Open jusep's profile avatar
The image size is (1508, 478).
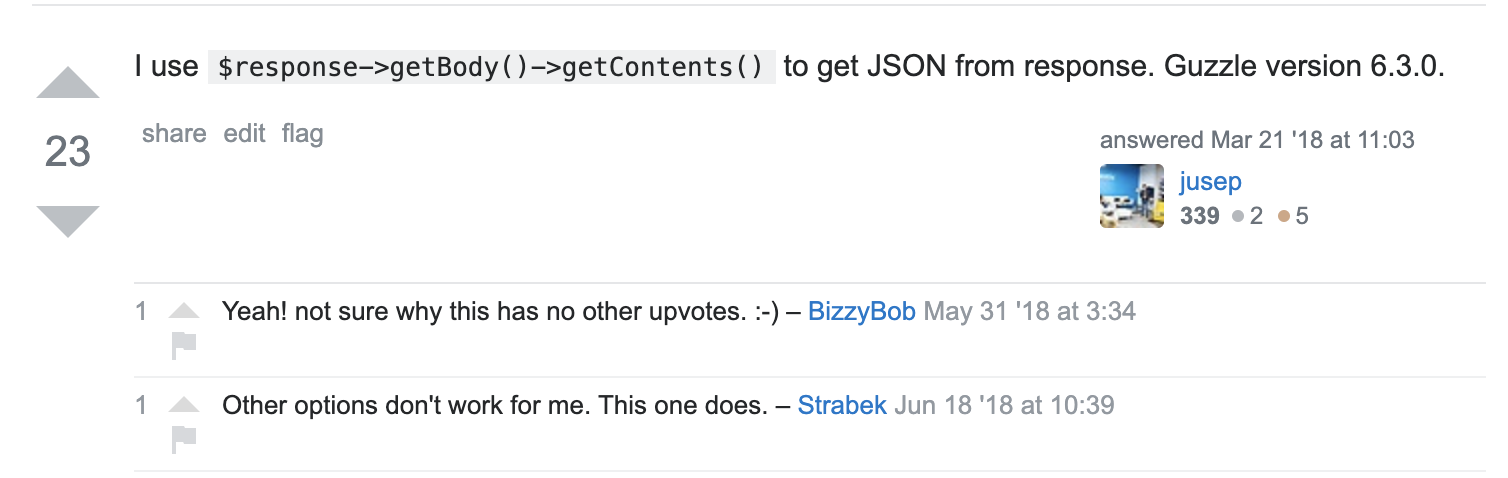(x=1131, y=196)
